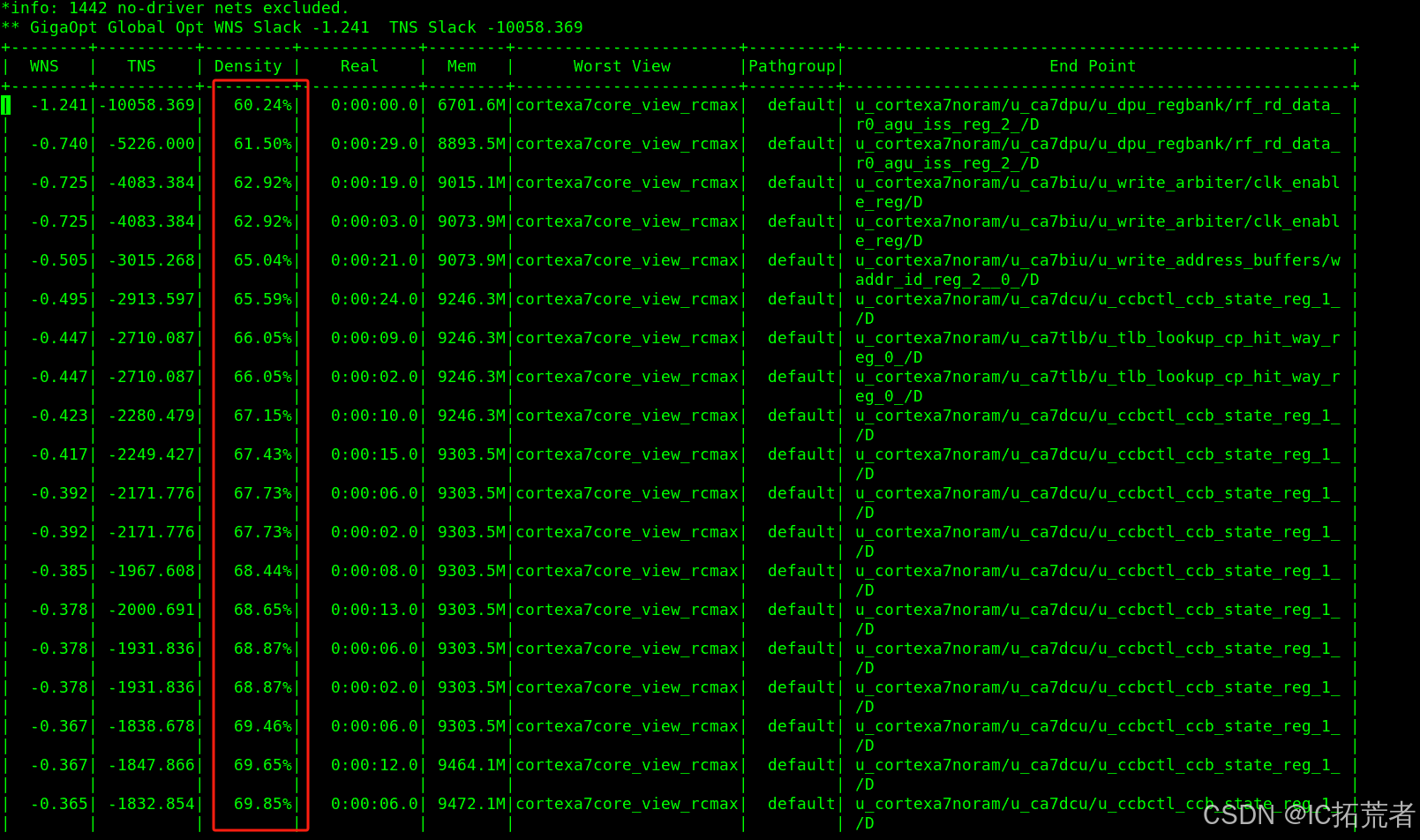The image size is (1420, 840).
Task: Click TNS cell -10058.369 in the table row
Action: click(147, 105)
